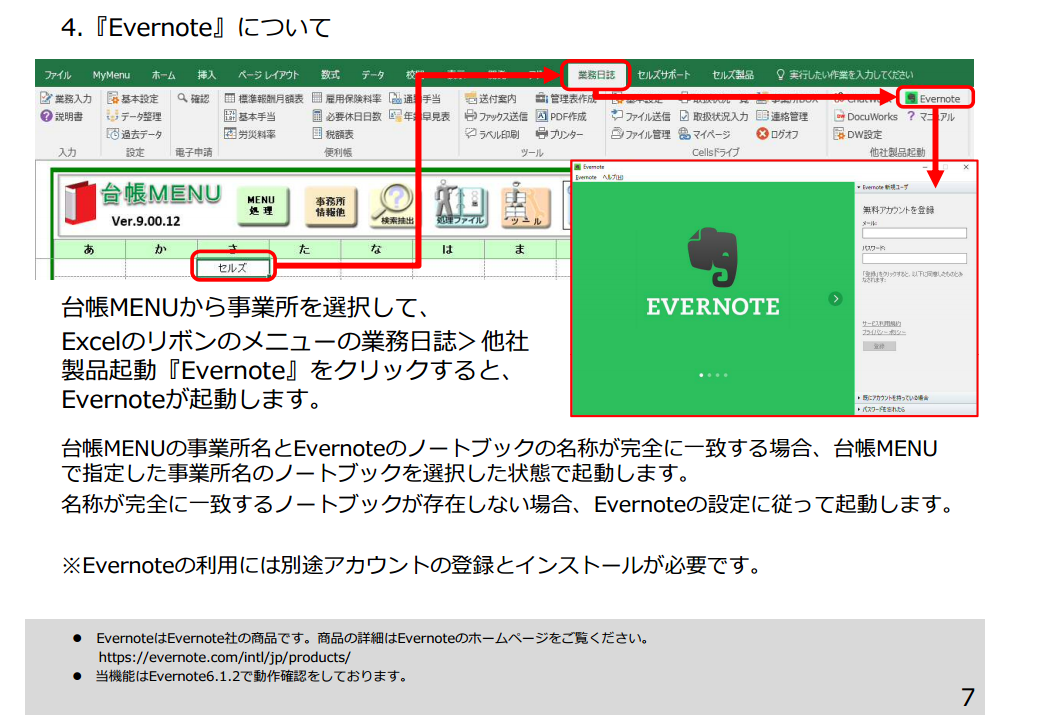Select the あ index column header
1041x724 pixels.
89,250
